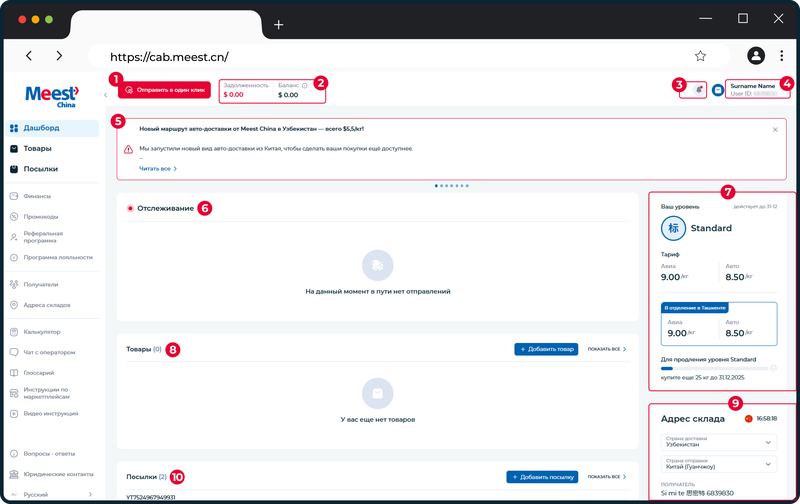The width and height of the screenshot is (800, 504).
Task: Click the Задолженность $ 0.00 value
Action: coord(233,95)
